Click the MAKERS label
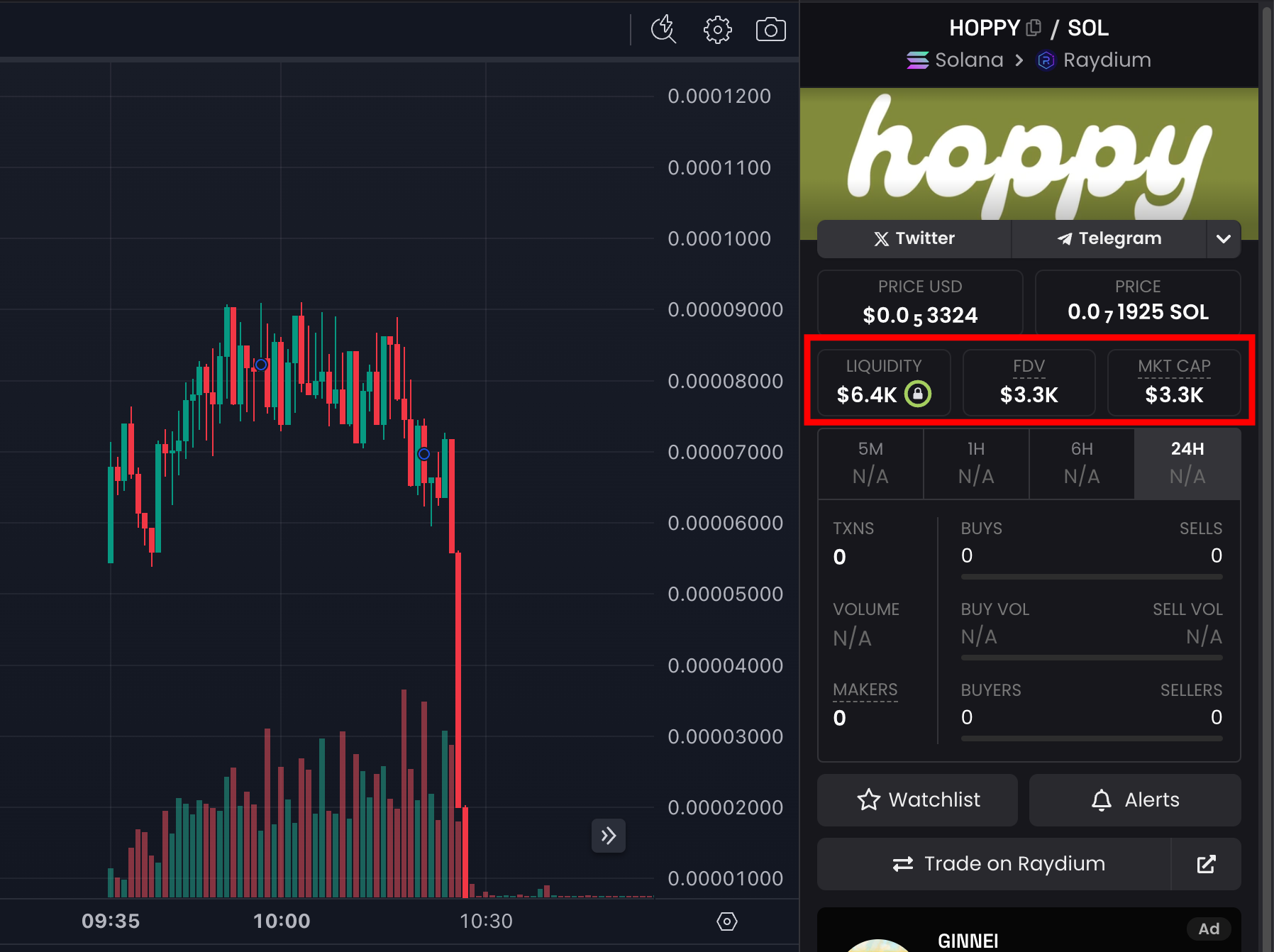This screenshot has height=952, width=1274. tap(865, 690)
